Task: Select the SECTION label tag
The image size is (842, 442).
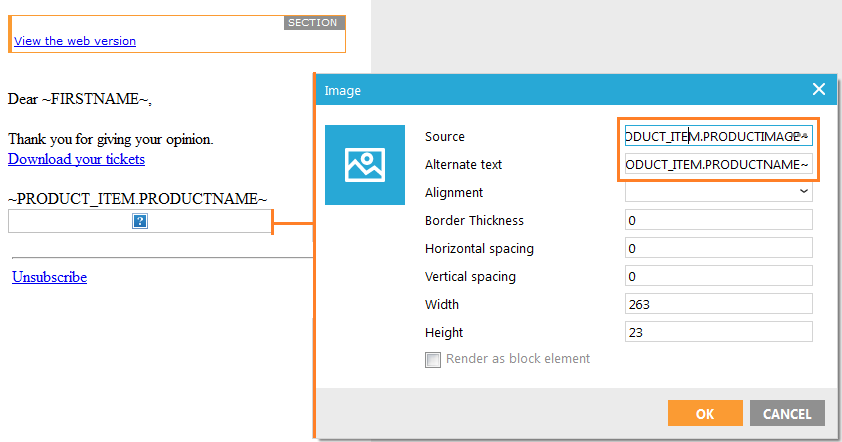Action: [314, 22]
